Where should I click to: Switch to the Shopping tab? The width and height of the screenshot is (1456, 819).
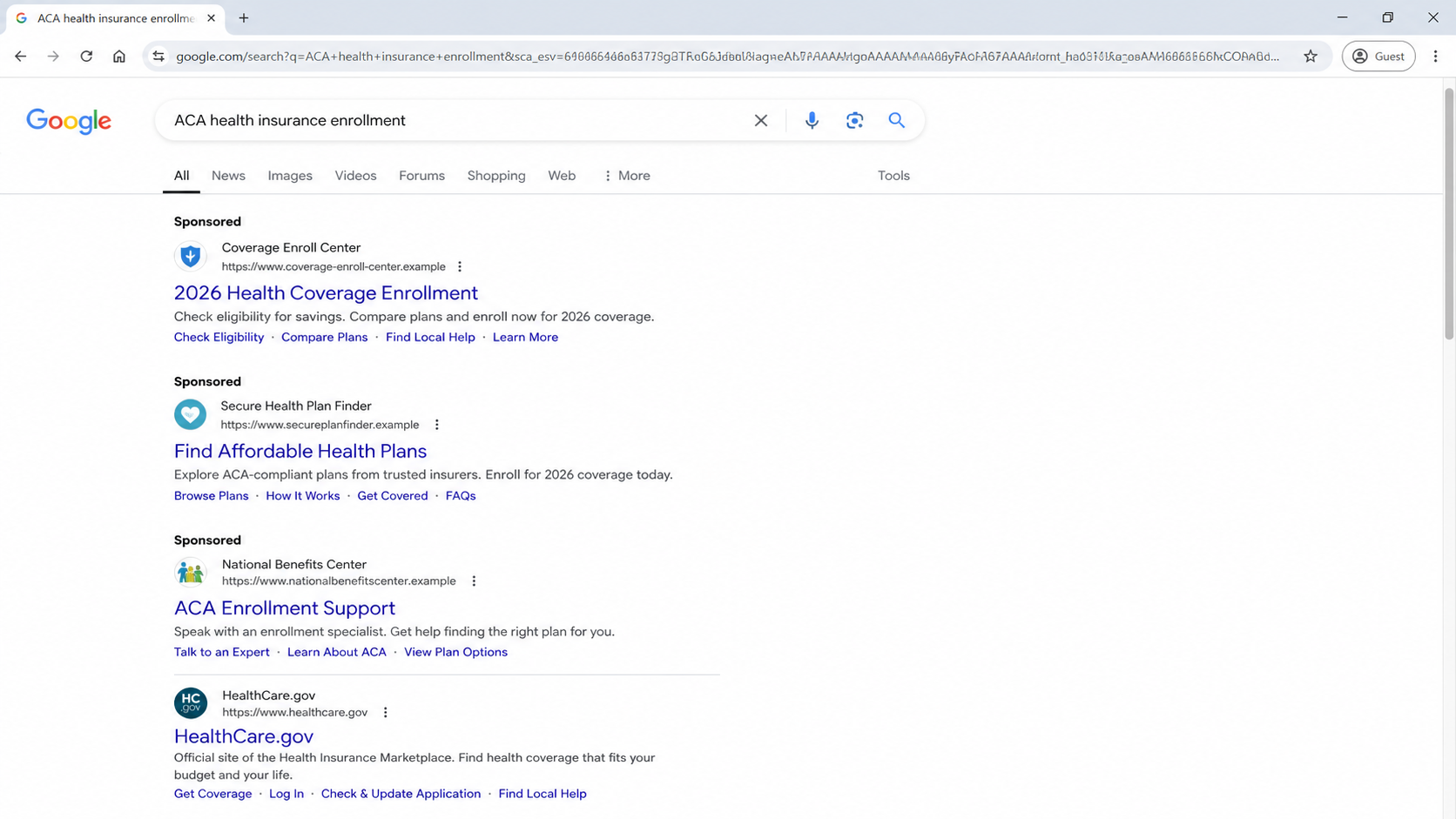pos(496,176)
